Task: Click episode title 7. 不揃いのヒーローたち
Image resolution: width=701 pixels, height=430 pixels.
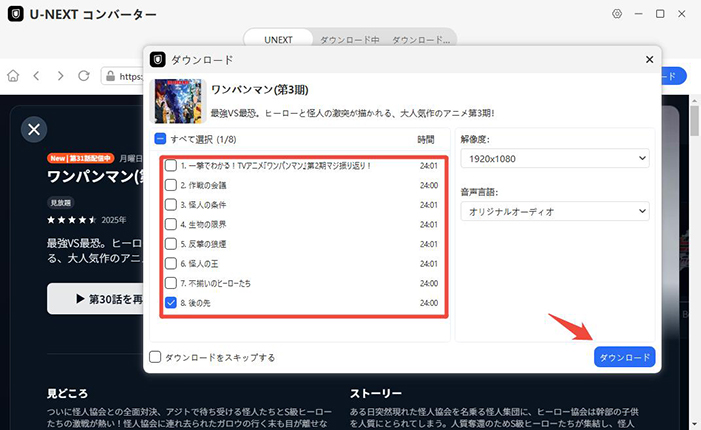Action: point(215,284)
